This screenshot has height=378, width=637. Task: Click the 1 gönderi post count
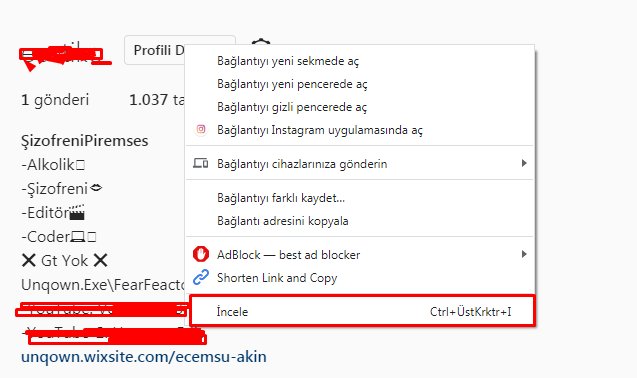[55, 100]
